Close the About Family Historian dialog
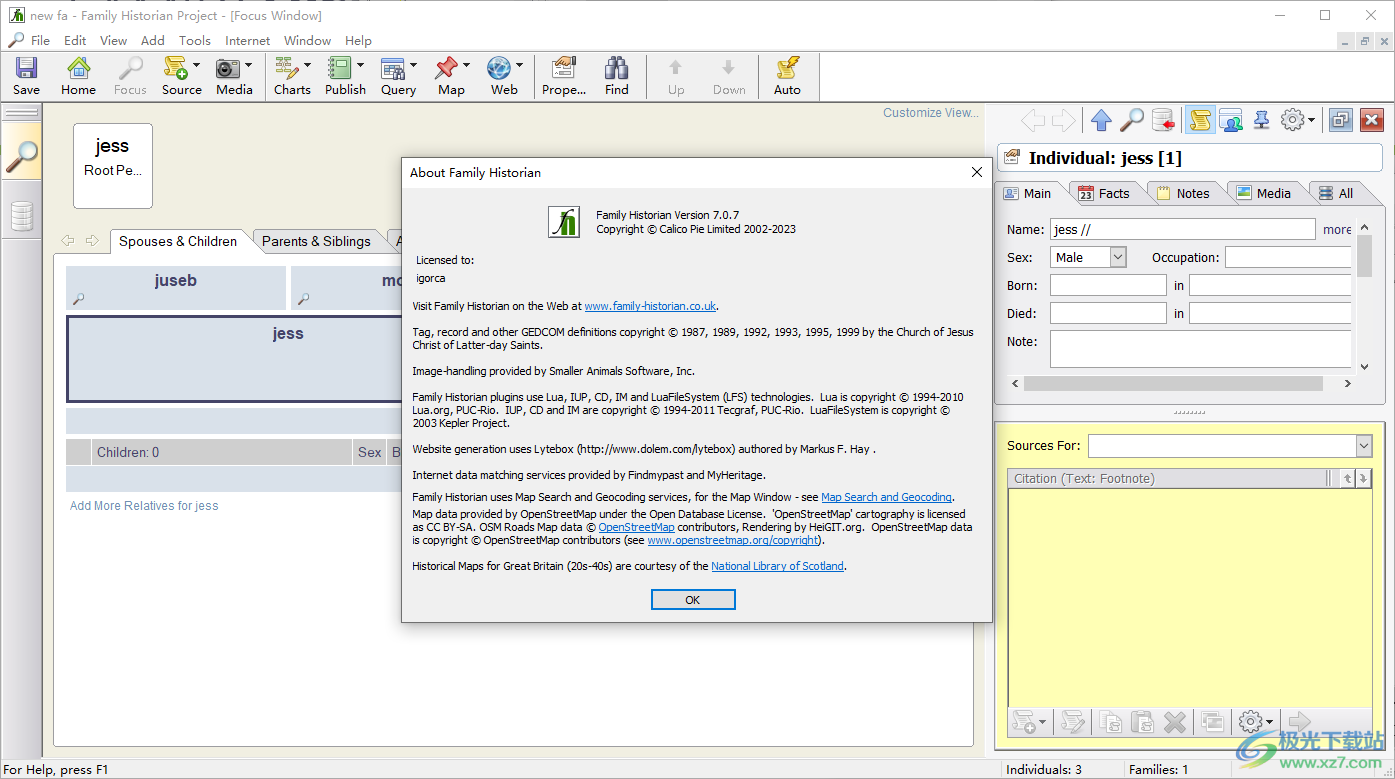1395x779 pixels. click(x=977, y=172)
